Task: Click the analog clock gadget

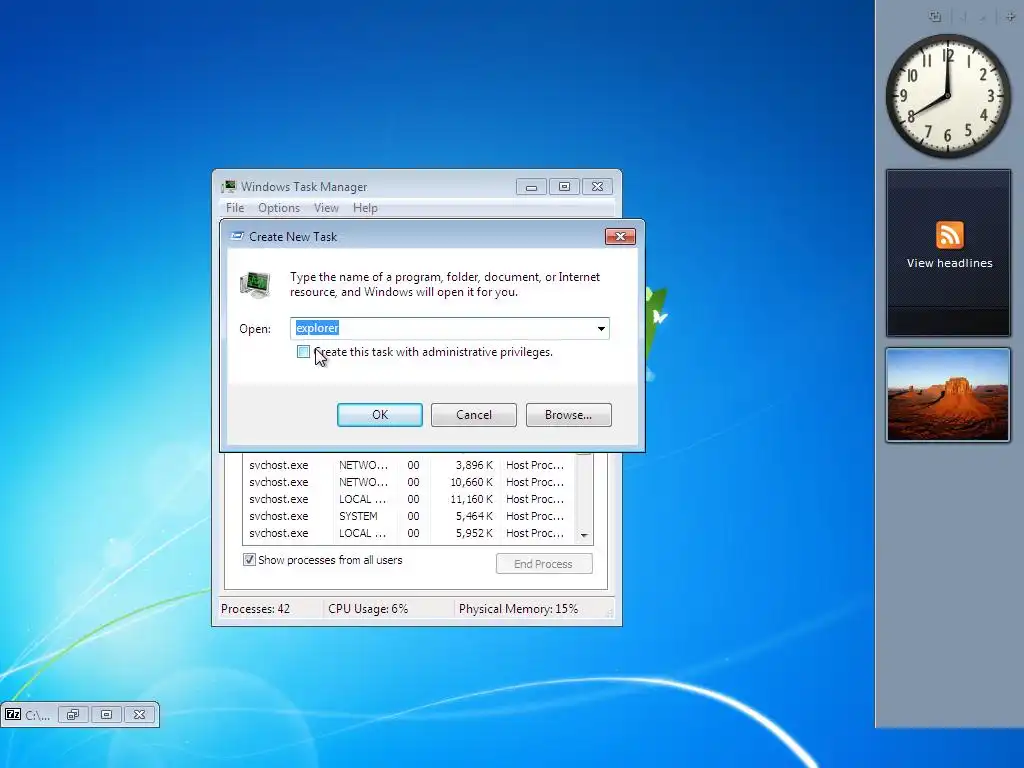Action: pos(948,96)
